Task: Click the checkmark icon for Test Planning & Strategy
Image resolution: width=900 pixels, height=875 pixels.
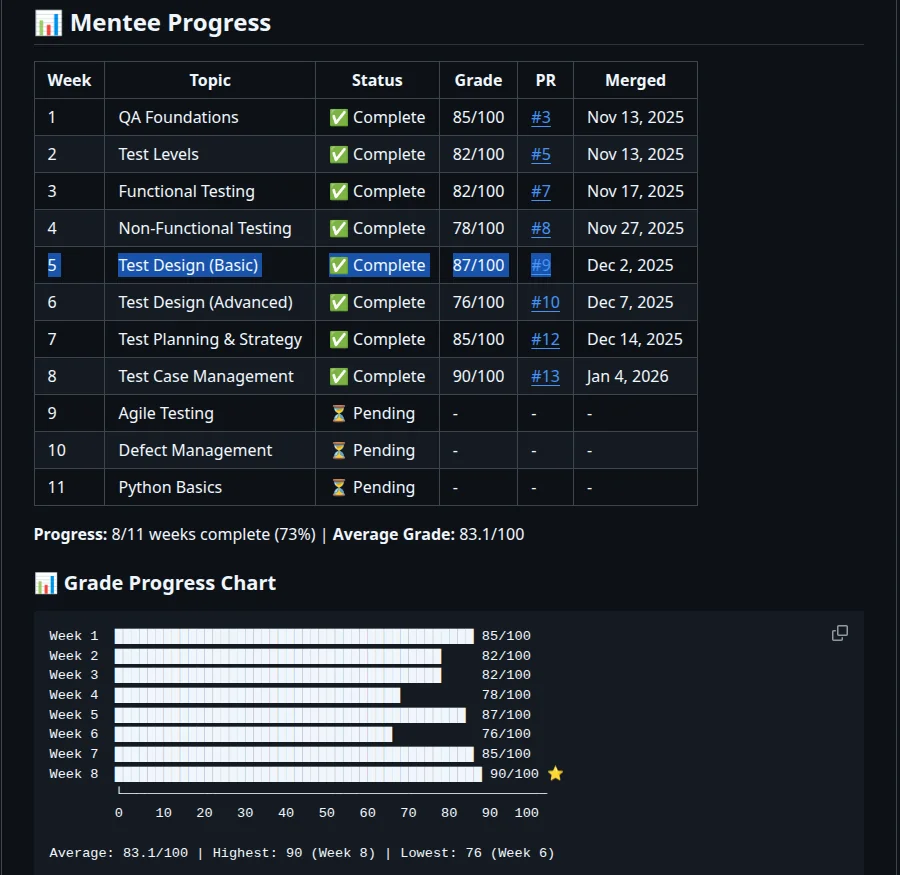Action: coord(338,339)
